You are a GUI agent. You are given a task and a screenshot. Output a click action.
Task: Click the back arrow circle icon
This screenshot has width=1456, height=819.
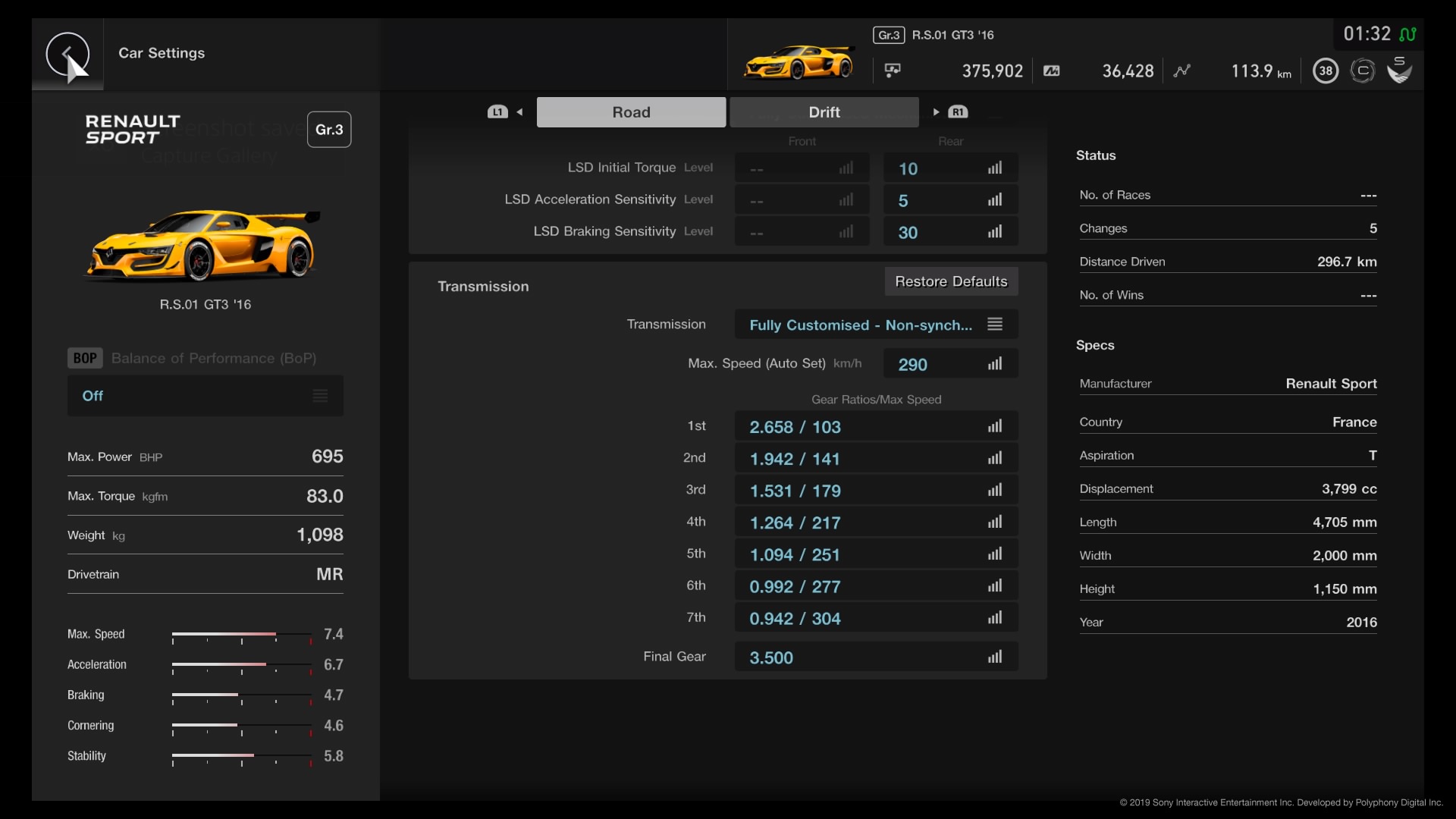point(67,54)
